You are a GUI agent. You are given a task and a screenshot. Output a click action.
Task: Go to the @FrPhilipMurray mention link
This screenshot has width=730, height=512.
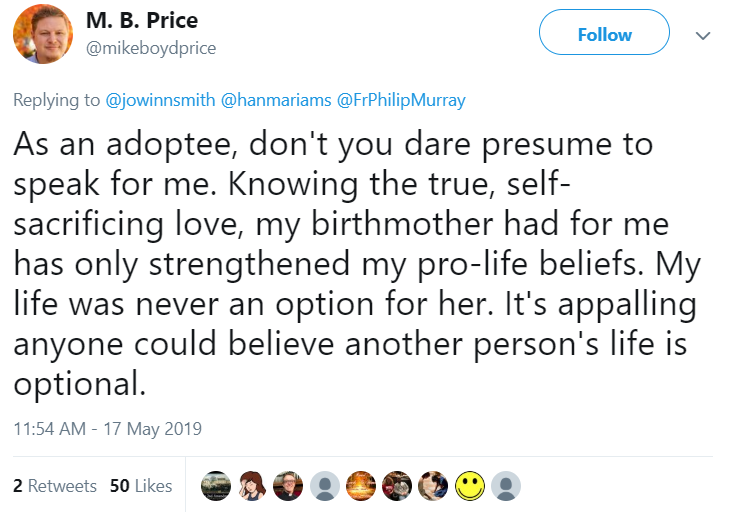[401, 100]
